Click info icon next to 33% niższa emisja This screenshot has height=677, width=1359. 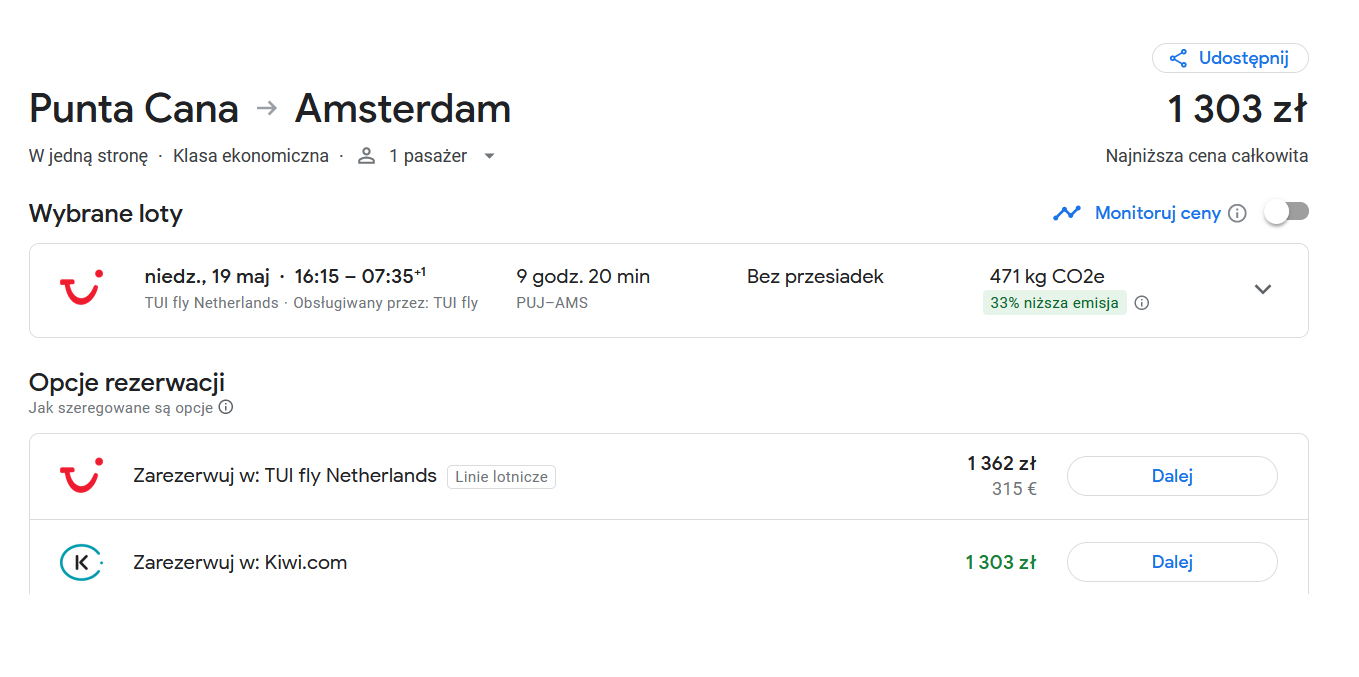coord(1142,303)
